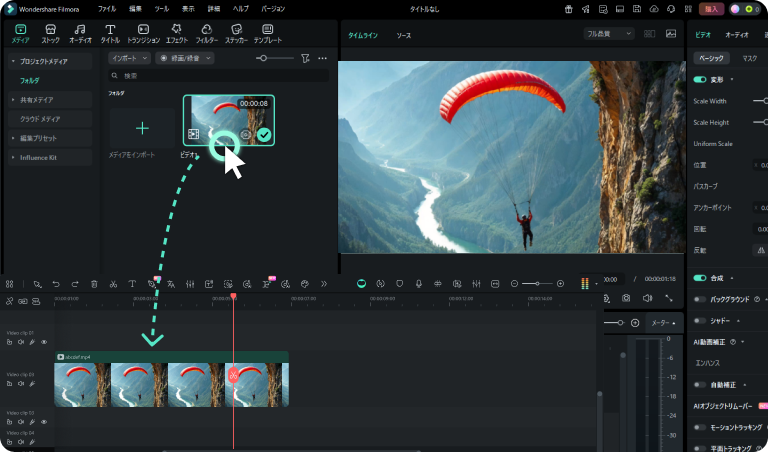Image resolution: width=768 pixels, height=452 pixels.
Task: Adjust the Scale Width slider
Action: tap(760, 101)
